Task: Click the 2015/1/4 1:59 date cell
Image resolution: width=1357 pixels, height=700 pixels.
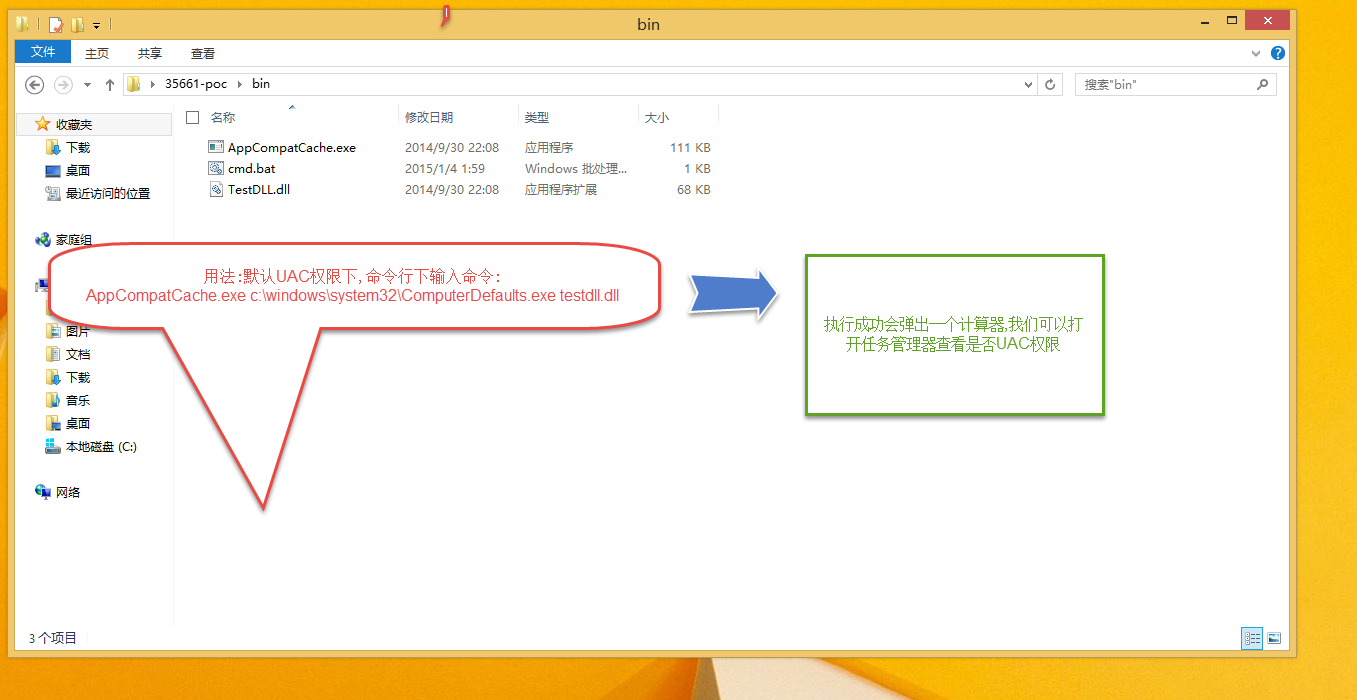Action: (x=445, y=169)
